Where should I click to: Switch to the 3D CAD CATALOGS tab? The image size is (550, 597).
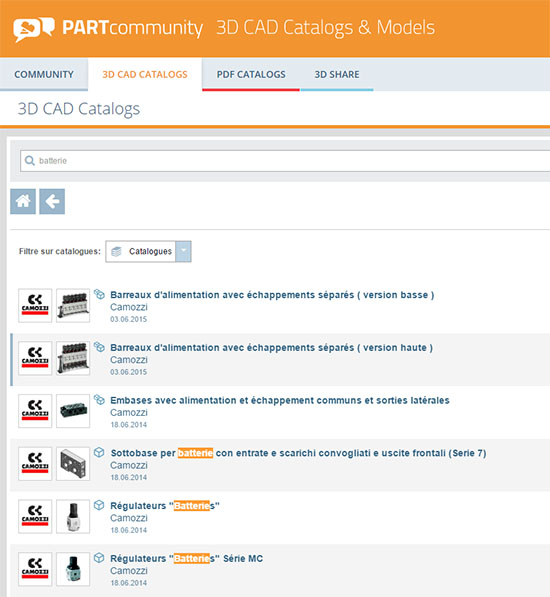click(x=145, y=74)
